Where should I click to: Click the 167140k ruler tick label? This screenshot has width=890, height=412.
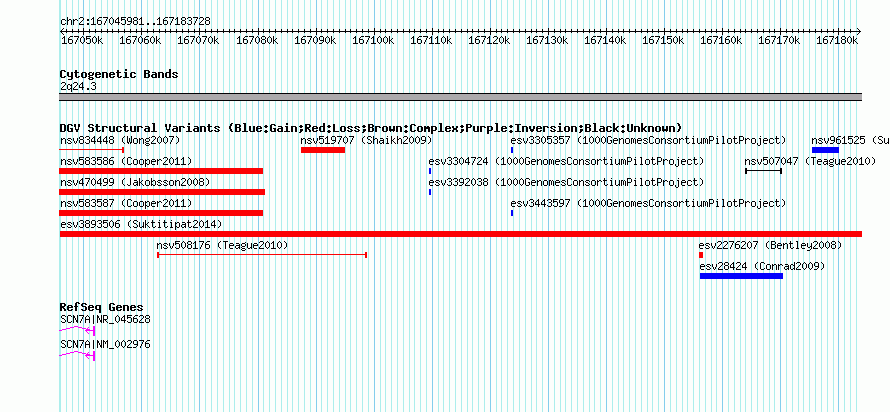tap(606, 41)
